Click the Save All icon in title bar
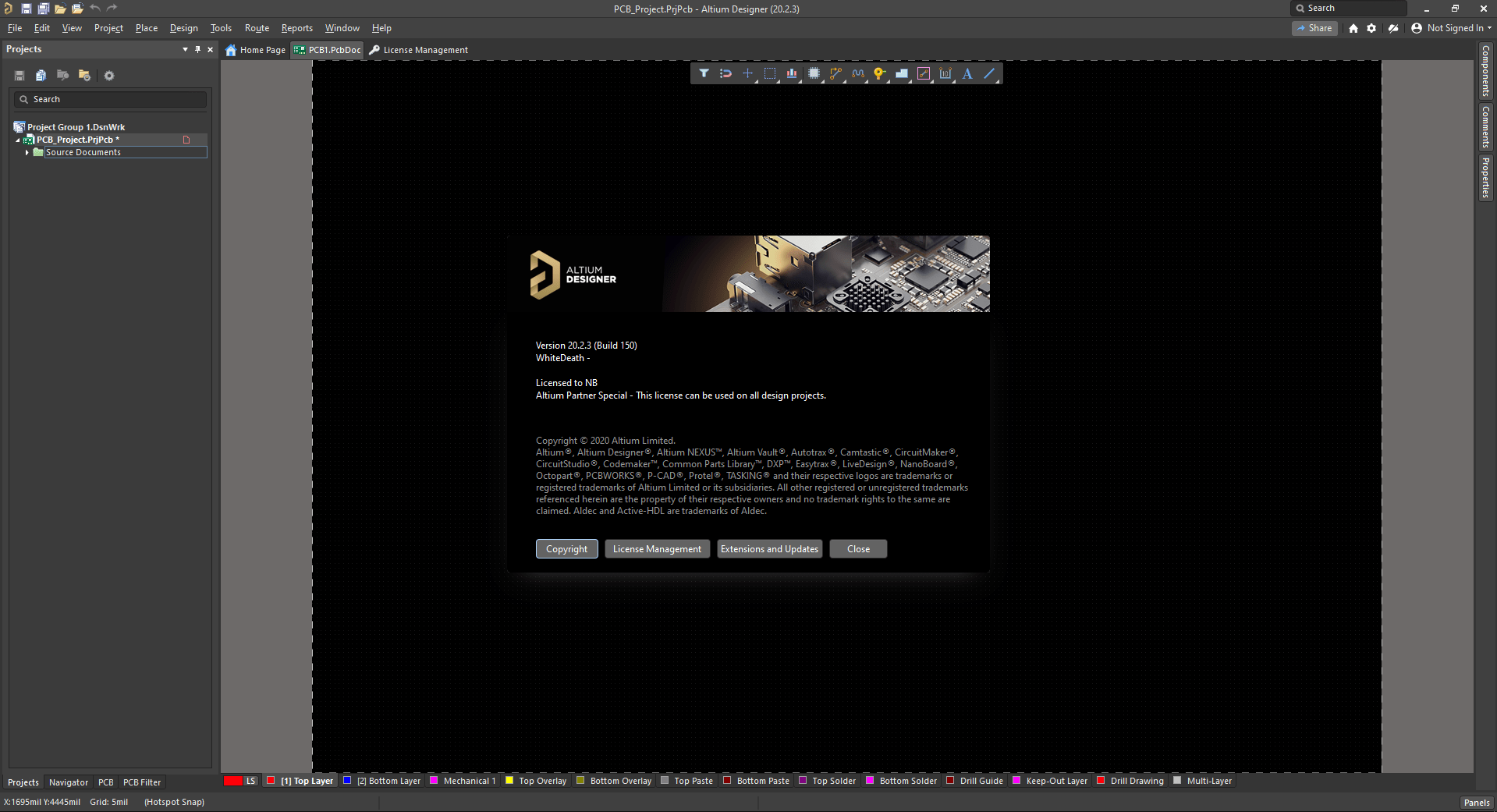The image size is (1497, 812). [x=43, y=9]
